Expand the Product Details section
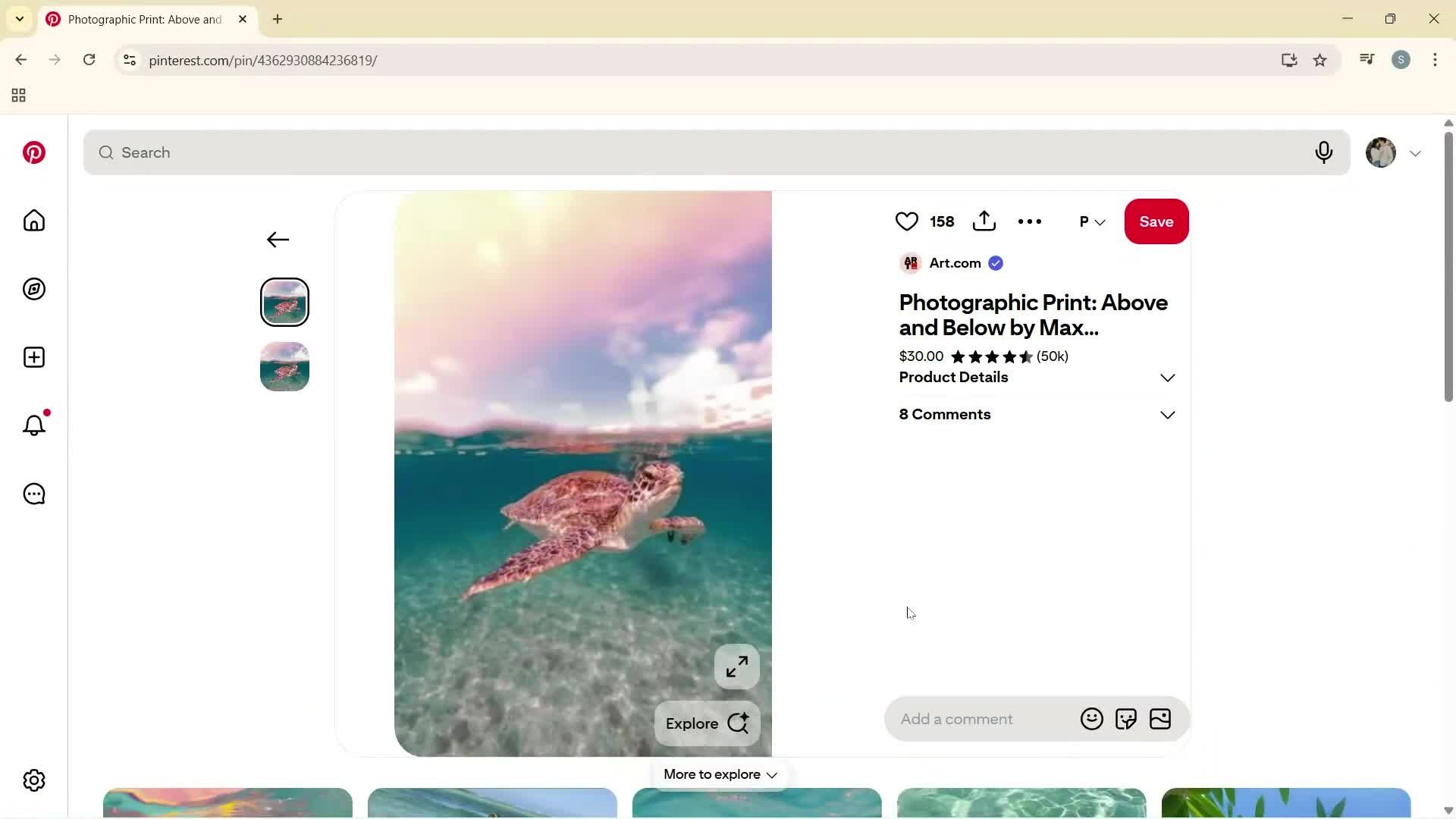The width and height of the screenshot is (1456, 819). (x=1167, y=377)
